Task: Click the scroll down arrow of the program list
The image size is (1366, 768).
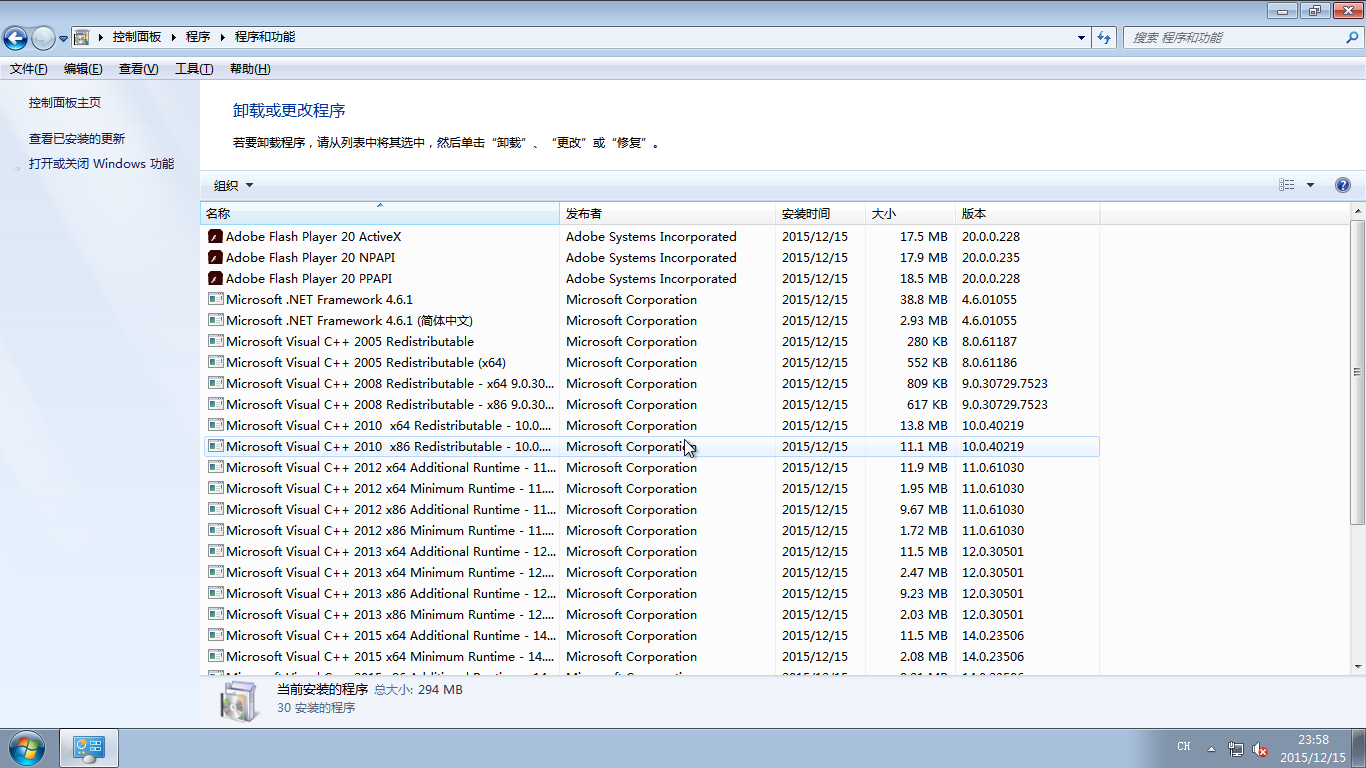Action: (x=1357, y=666)
